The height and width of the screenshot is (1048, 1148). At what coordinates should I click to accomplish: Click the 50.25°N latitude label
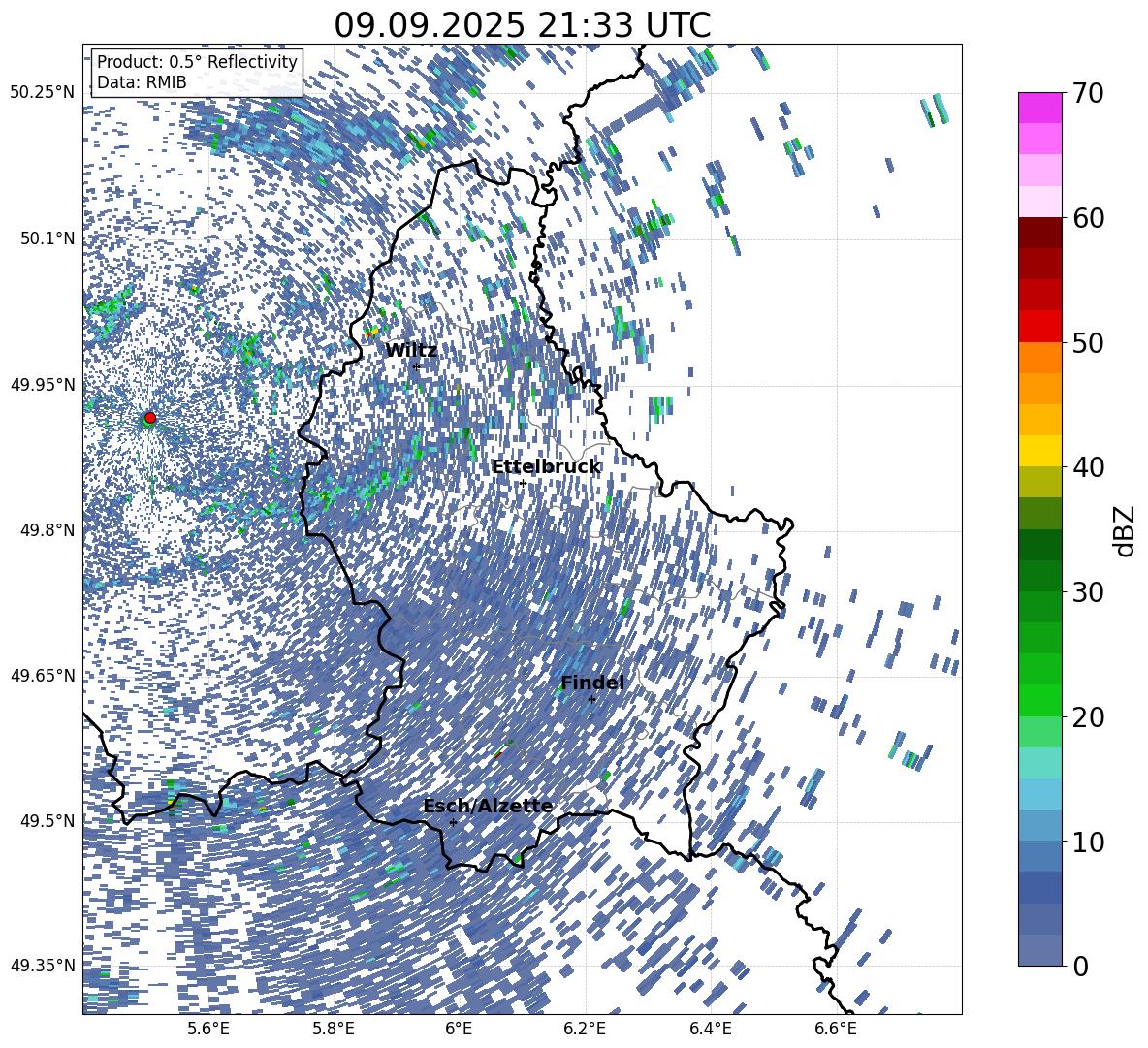tap(43, 93)
